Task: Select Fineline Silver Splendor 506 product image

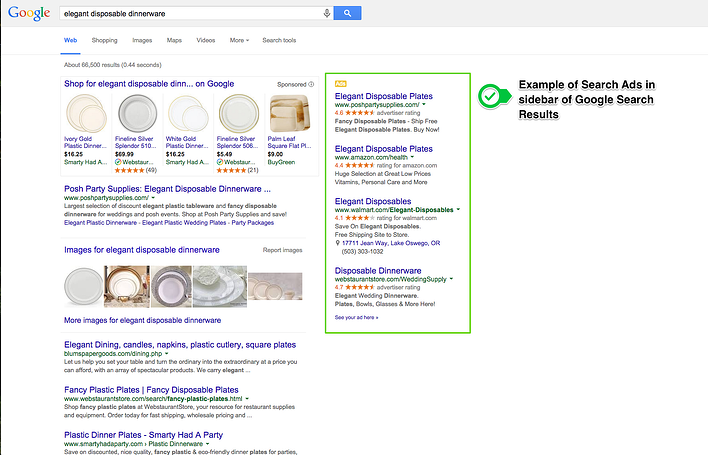Action: (239, 114)
